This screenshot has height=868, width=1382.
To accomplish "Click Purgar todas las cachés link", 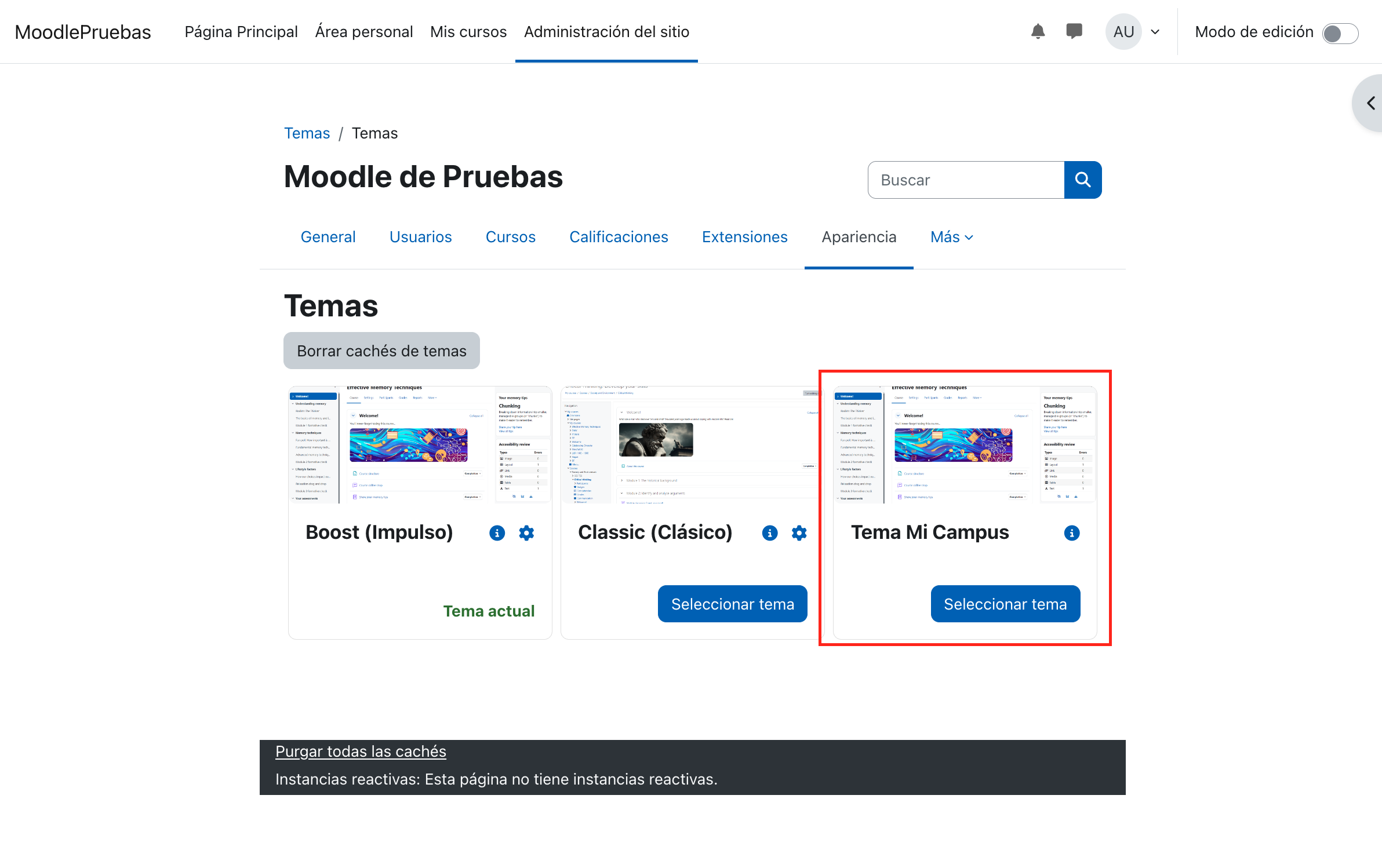I will tap(361, 751).
